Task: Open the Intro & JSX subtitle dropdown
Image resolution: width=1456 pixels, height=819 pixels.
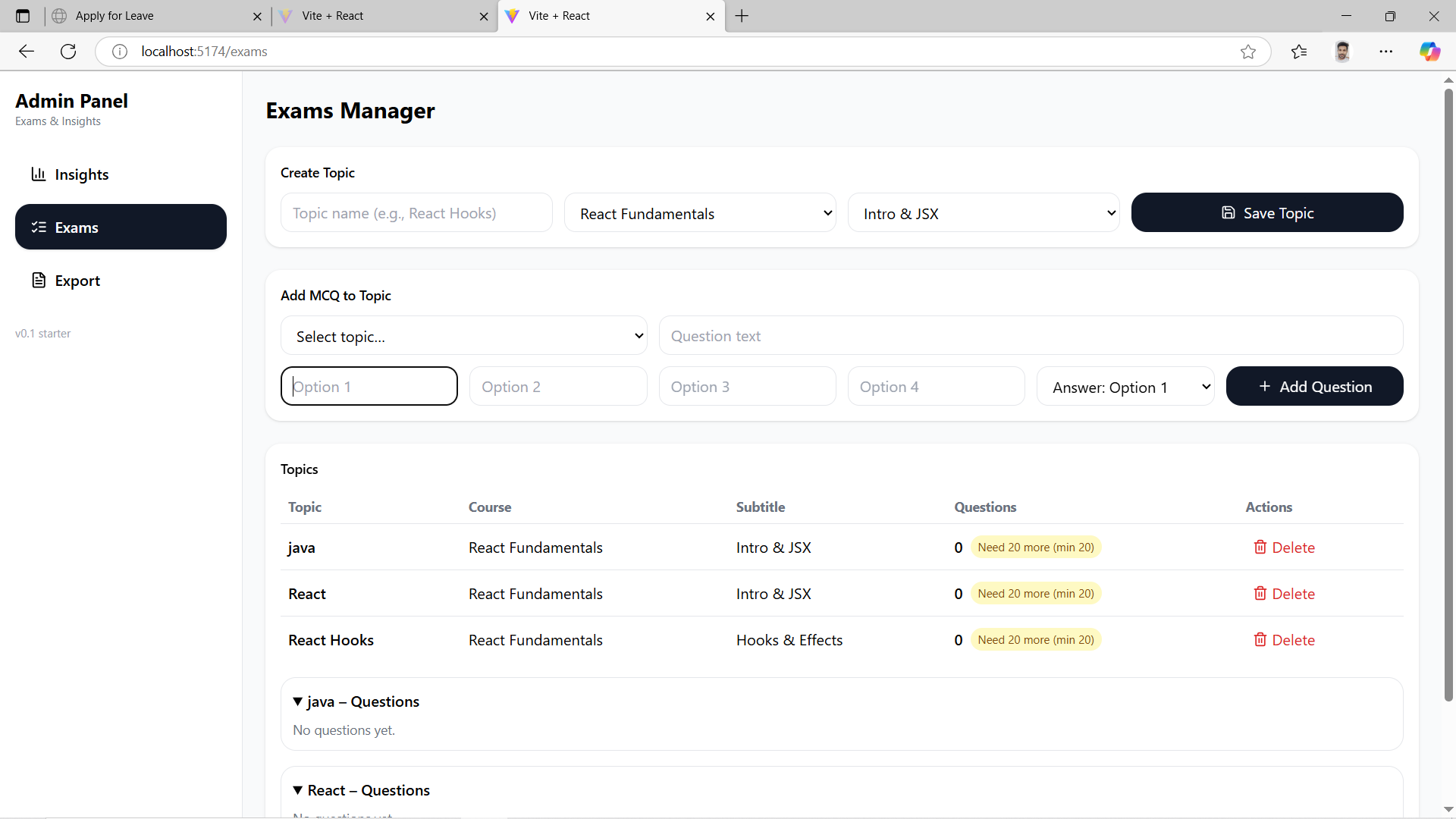Action: tap(983, 213)
